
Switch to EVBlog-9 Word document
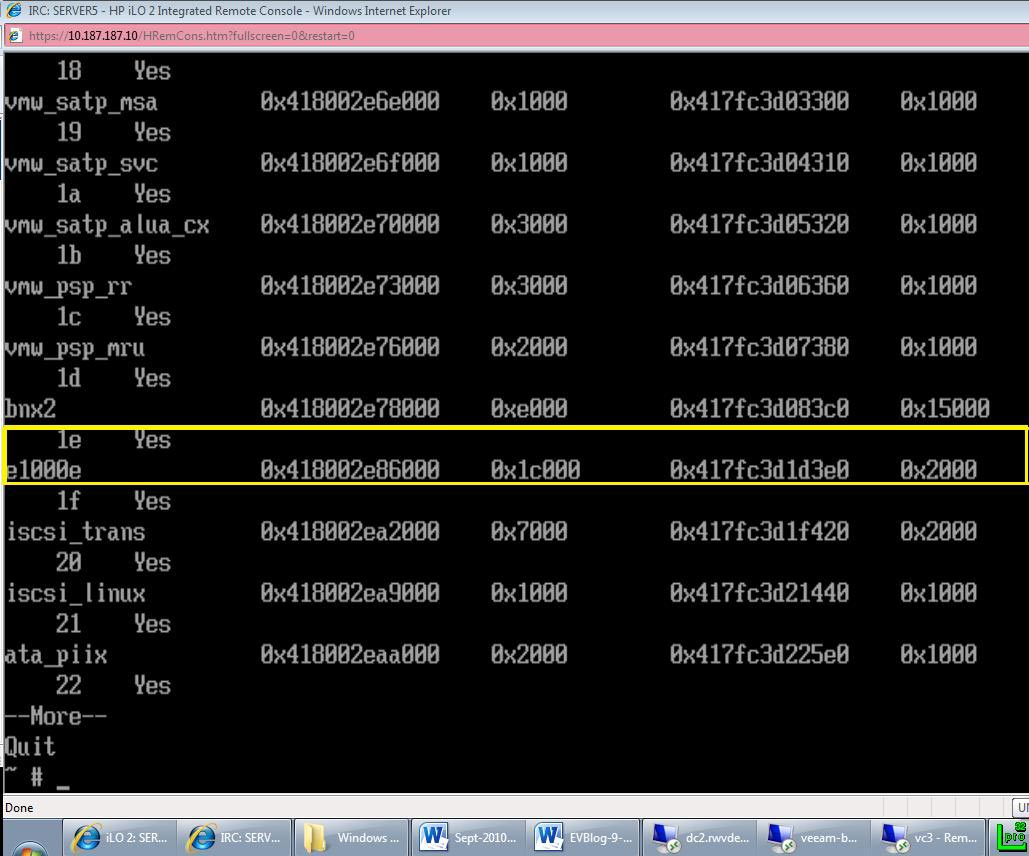point(583,838)
